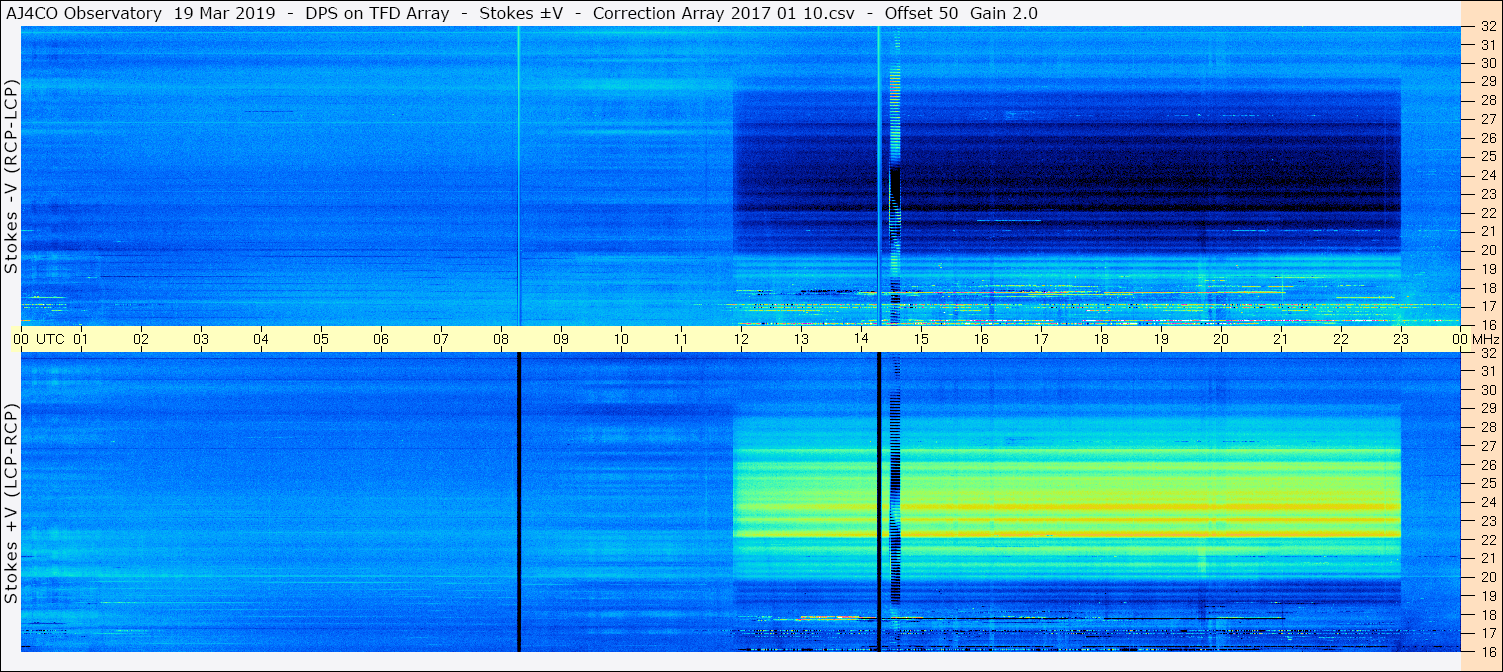Select hour 23 on the UTC time axis
The height and width of the screenshot is (672, 1503).
point(1401,339)
